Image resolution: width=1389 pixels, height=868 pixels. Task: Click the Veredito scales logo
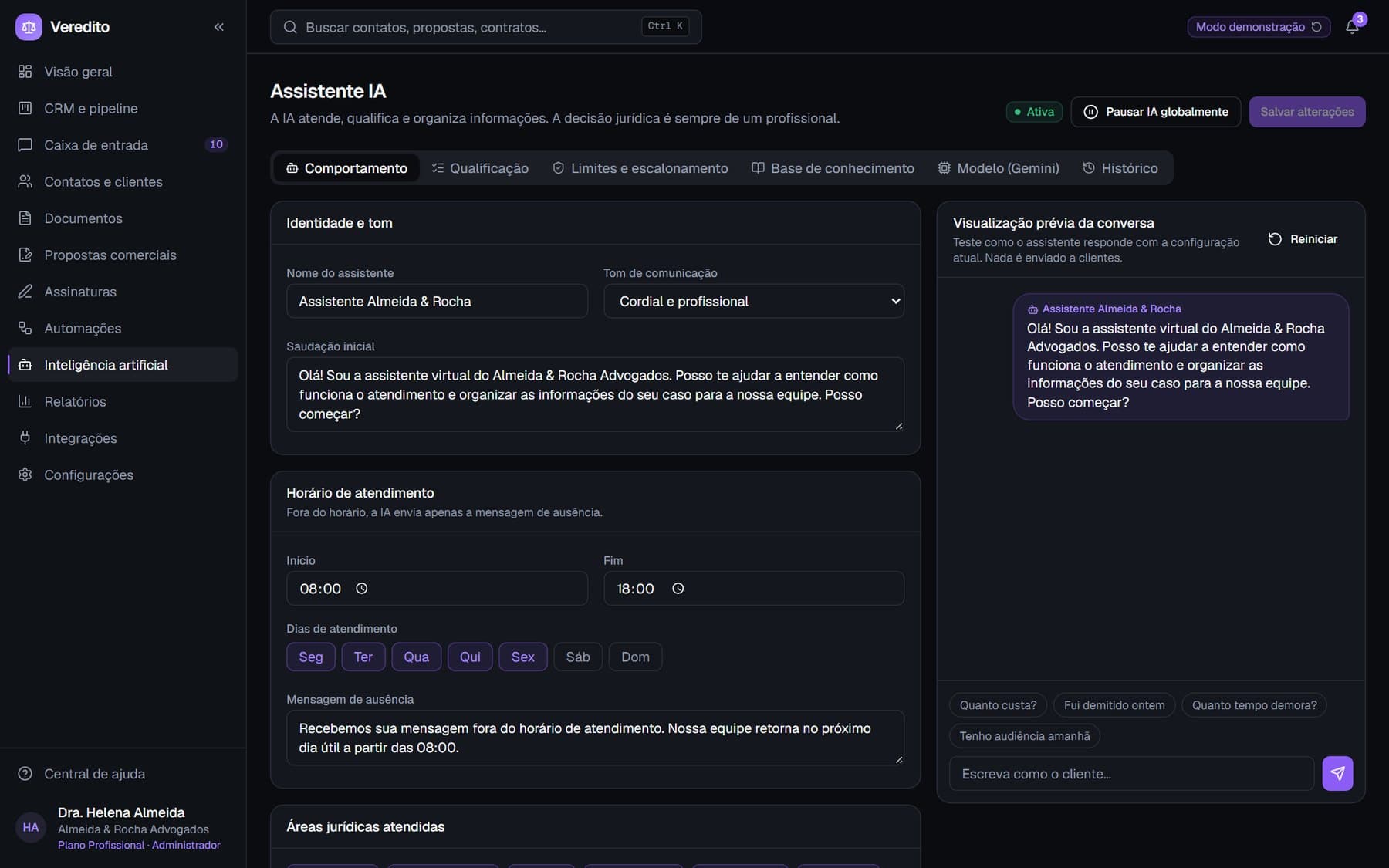pyautogui.click(x=29, y=27)
